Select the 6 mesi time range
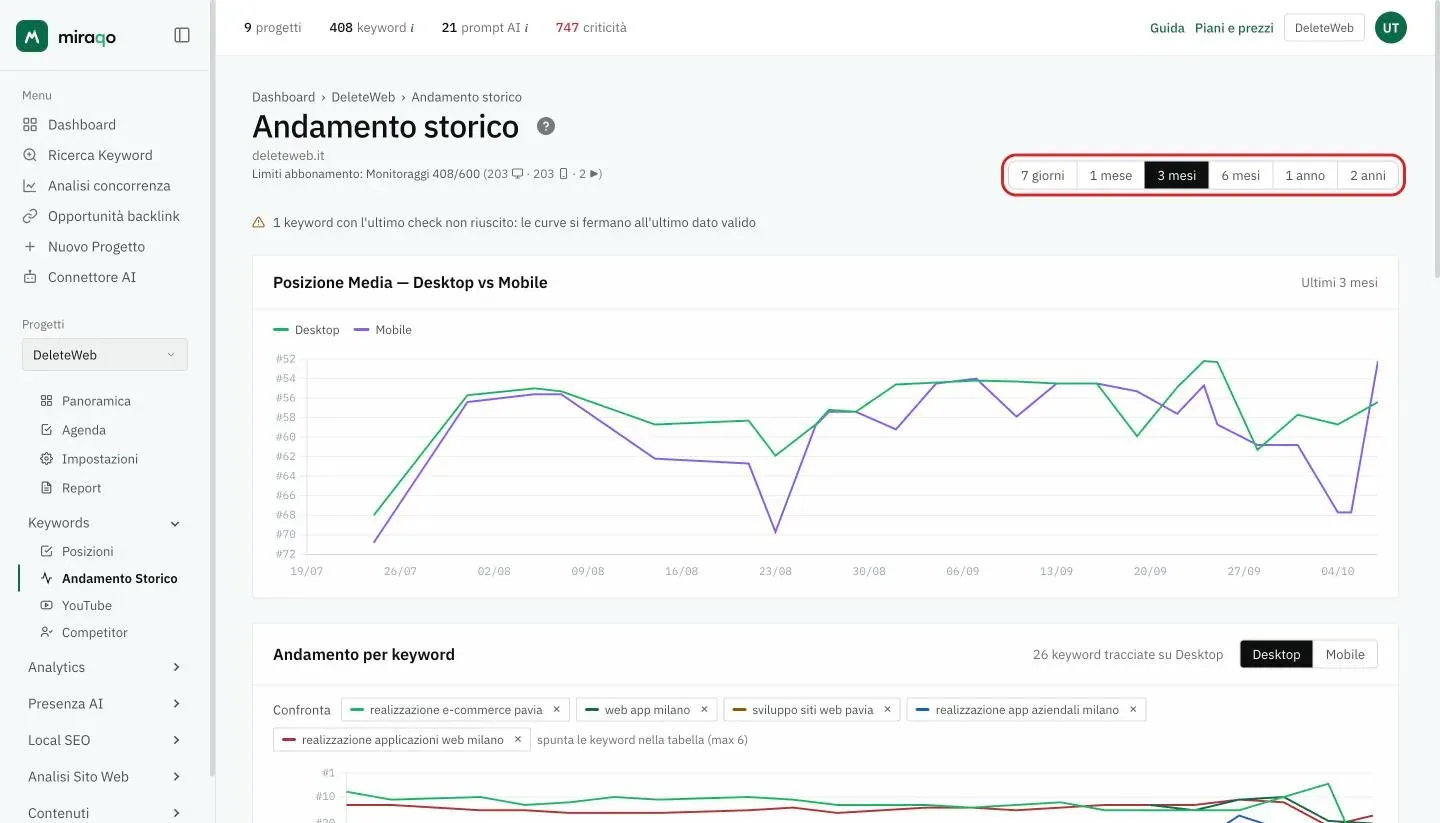The height and width of the screenshot is (823, 1440). [1240, 175]
